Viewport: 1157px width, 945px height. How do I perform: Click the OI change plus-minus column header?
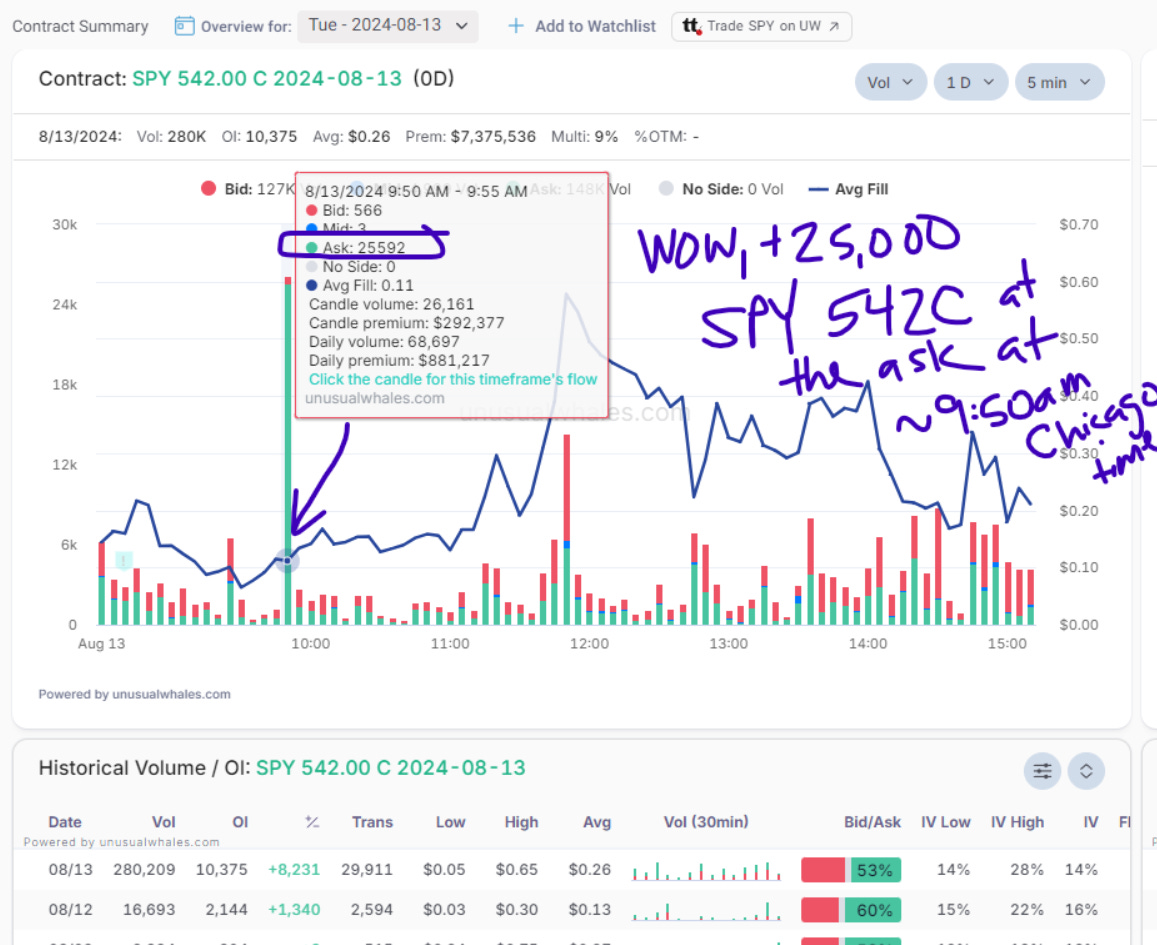(312, 822)
